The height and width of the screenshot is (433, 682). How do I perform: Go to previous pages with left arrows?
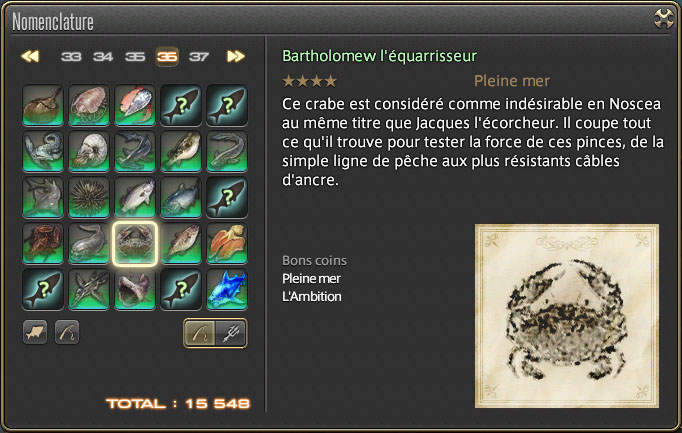click(30, 57)
